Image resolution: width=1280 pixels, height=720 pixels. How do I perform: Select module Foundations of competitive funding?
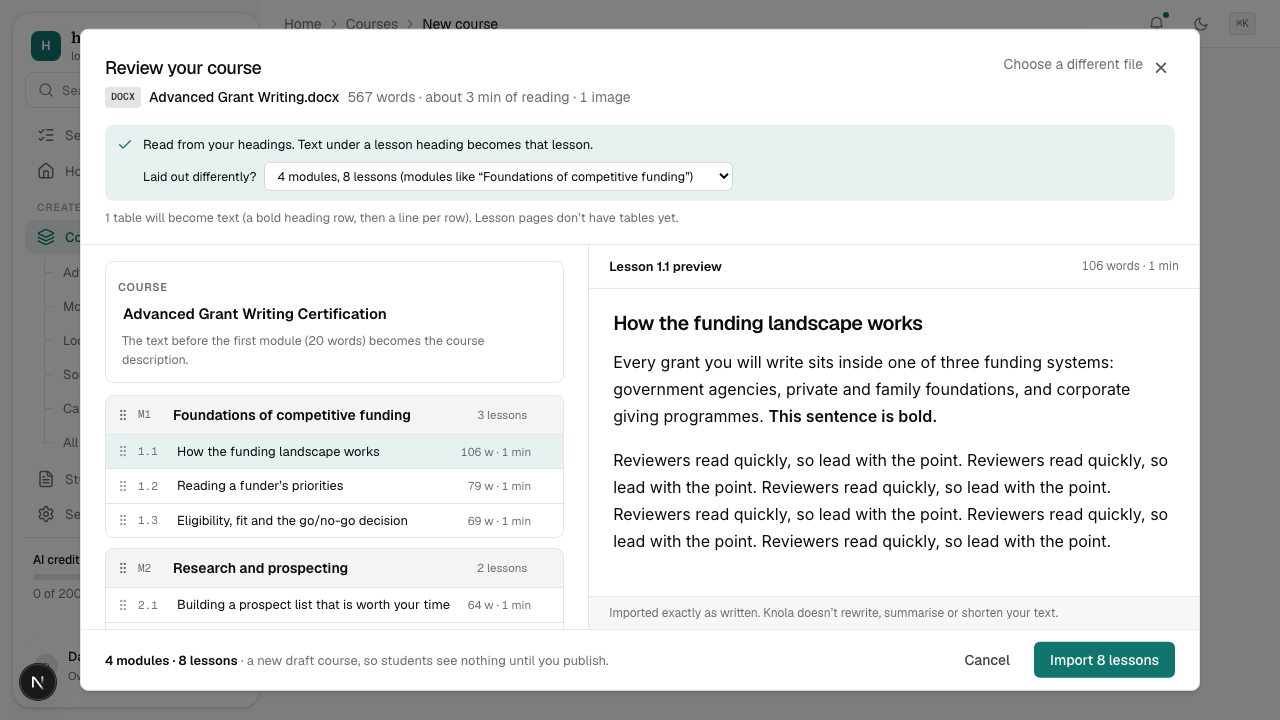tap(334, 415)
